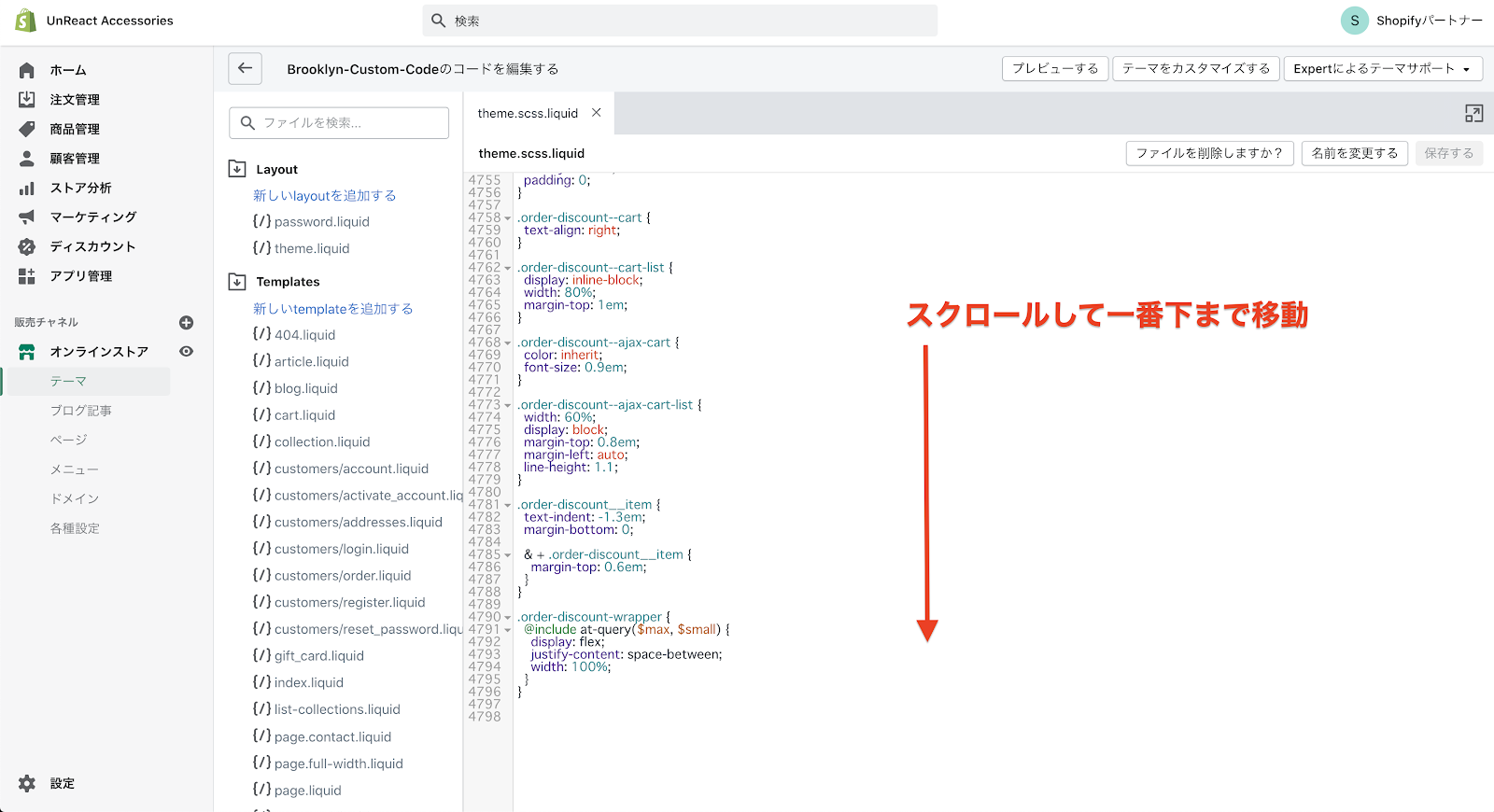1494x812 pixels.
Task: Open the 注文管理 orders icon
Action: (27, 99)
